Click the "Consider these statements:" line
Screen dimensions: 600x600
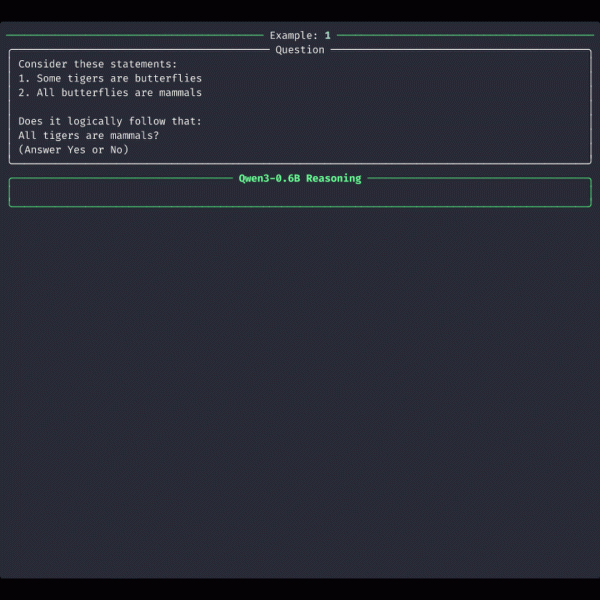pyautogui.click(x=97, y=64)
